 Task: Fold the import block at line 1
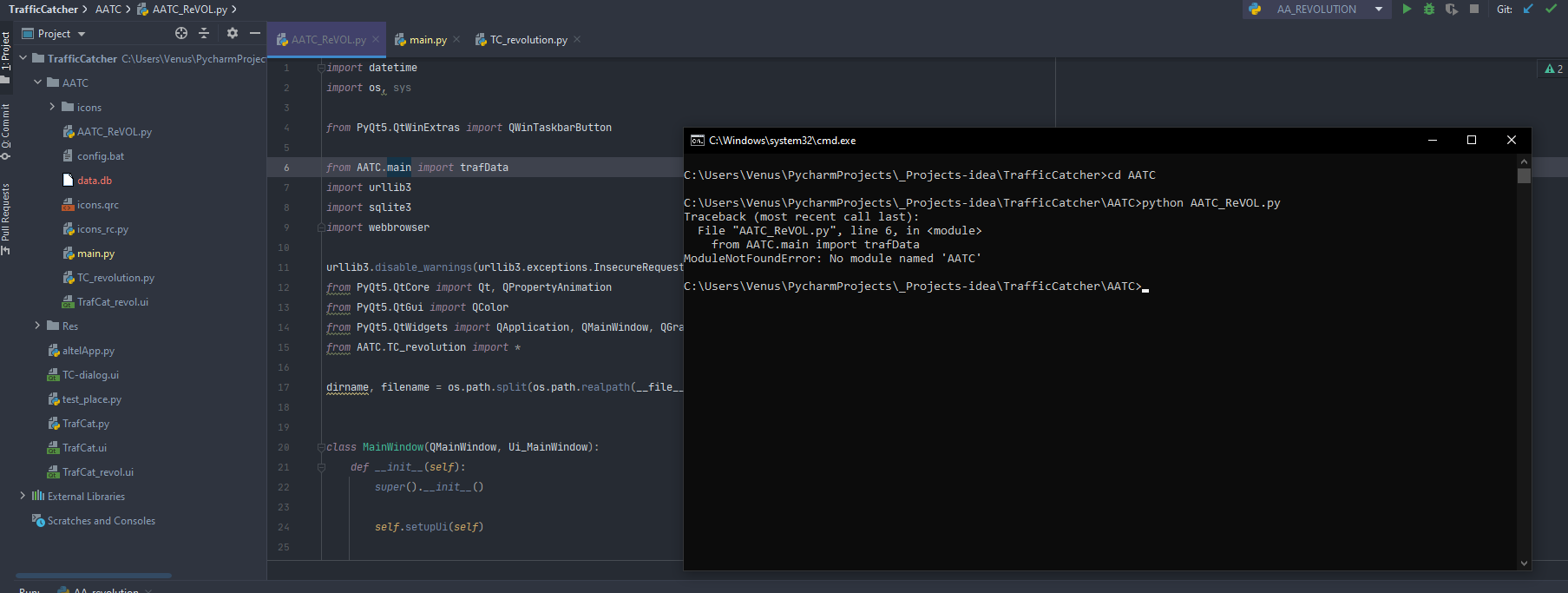(321, 68)
